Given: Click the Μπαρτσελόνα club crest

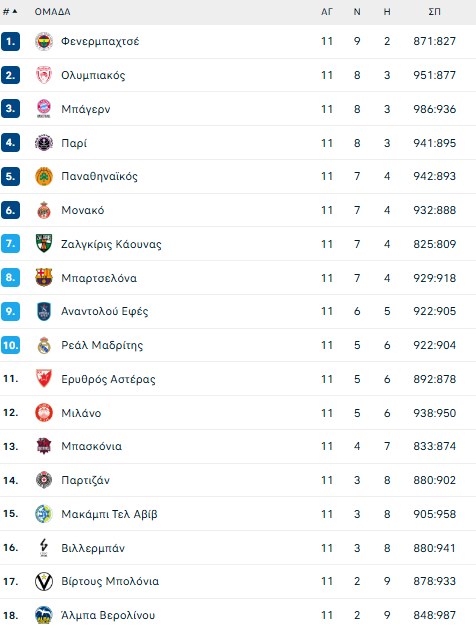Looking at the screenshot, I should [44, 278].
